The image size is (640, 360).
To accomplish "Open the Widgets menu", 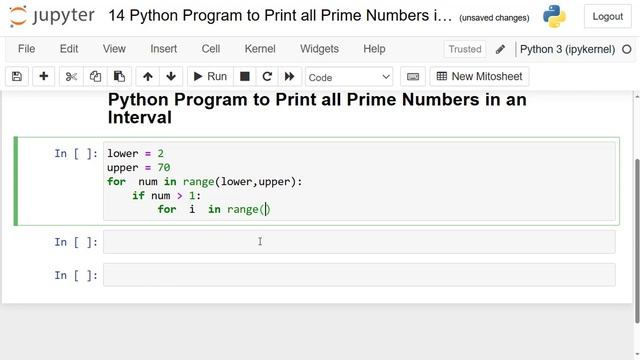I will point(319,49).
